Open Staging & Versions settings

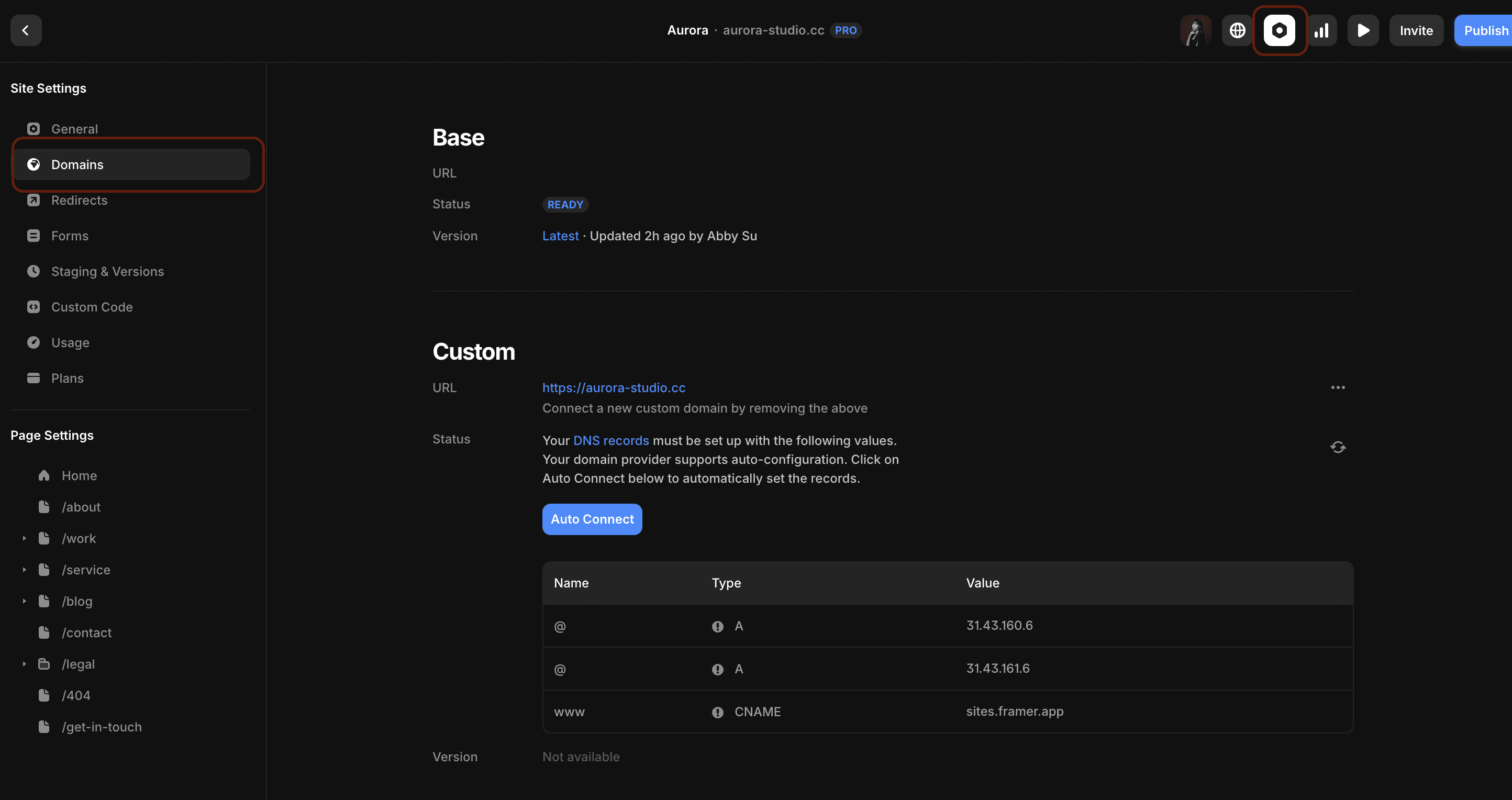(x=107, y=271)
